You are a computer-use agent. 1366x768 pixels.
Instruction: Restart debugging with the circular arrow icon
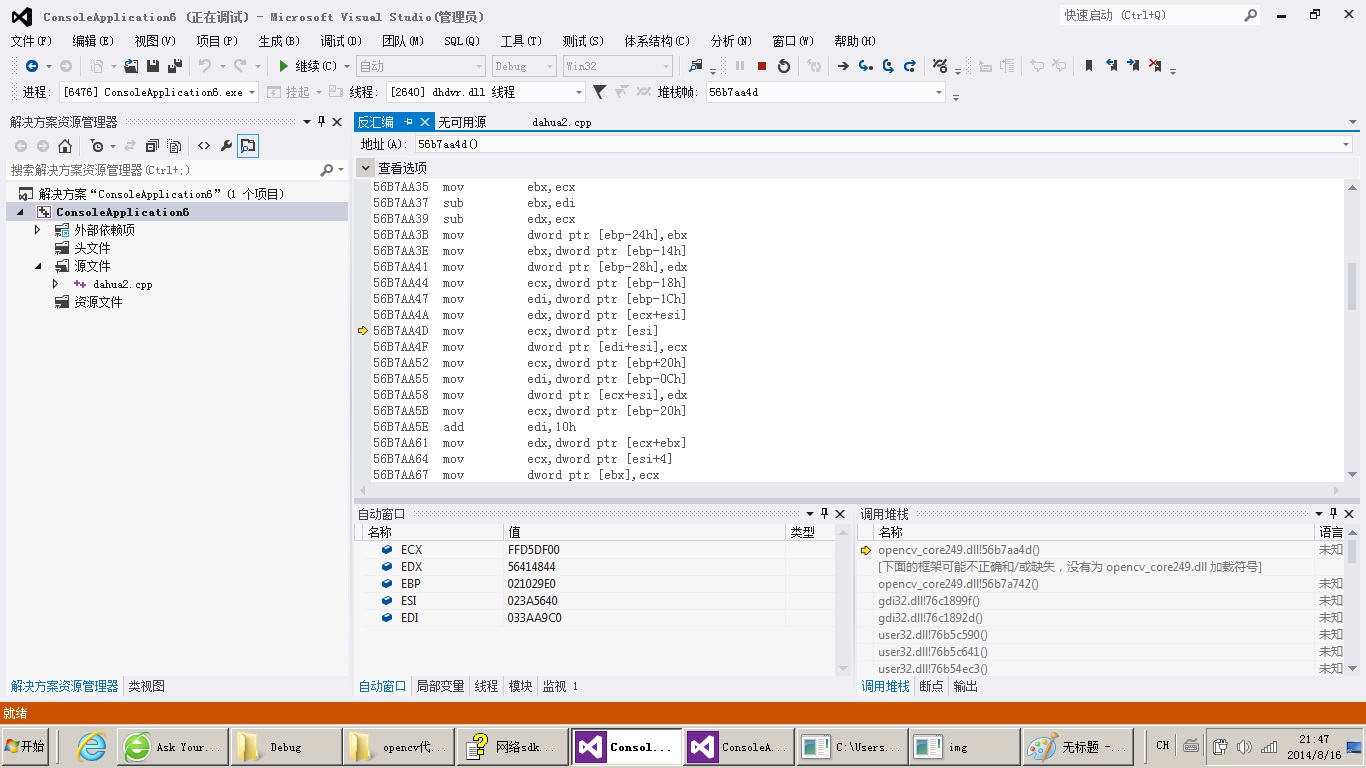pyautogui.click(x=784, y=66)
